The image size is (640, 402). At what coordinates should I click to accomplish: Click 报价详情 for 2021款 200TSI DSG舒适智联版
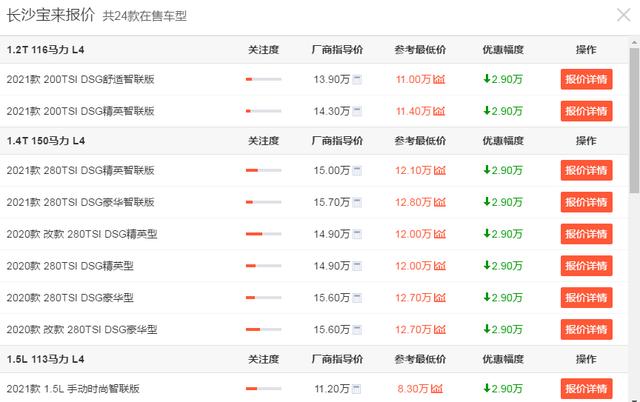tap(586, 79)
